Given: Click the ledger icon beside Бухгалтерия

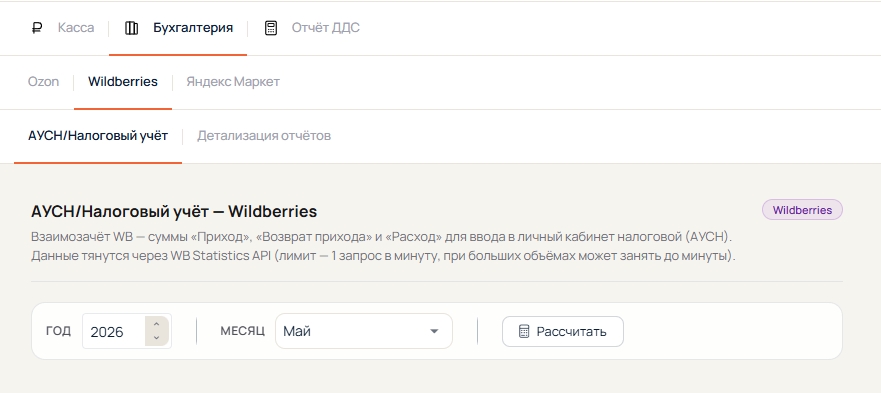Looking at the screenshot, I should 131,28.
